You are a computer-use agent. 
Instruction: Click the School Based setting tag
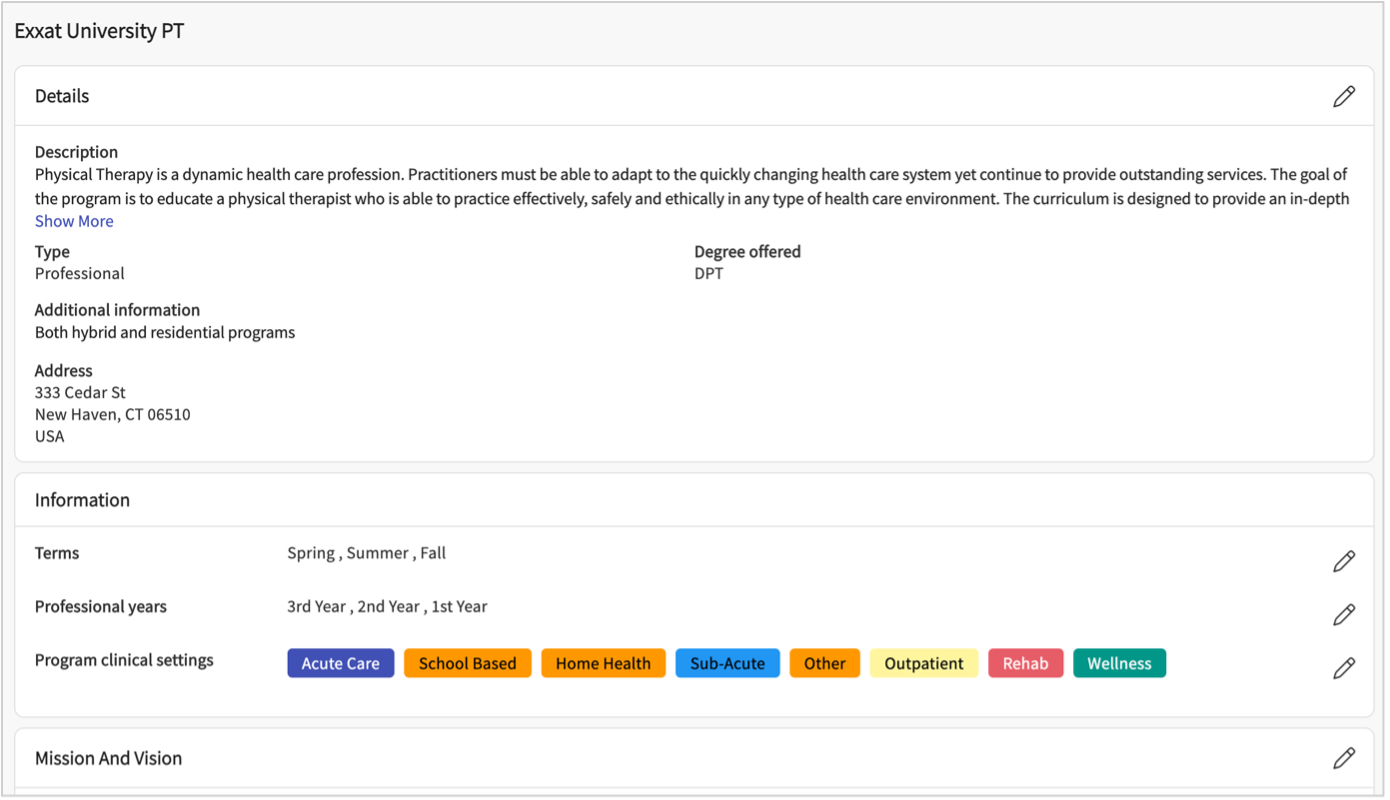point(467,663)
